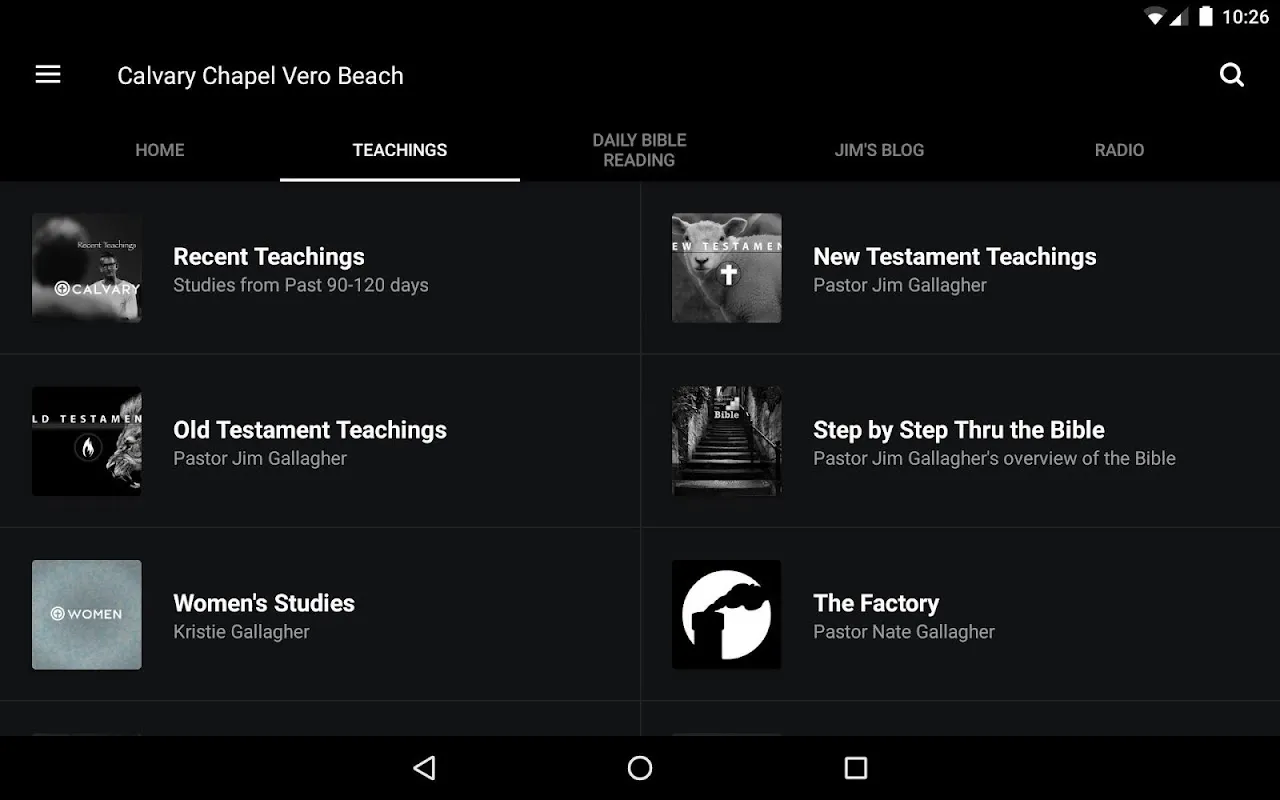Open the Step by Step Thru the Bible title
Image resolution: width=1280 pixels, height=800 pixels.
point(958,430)
